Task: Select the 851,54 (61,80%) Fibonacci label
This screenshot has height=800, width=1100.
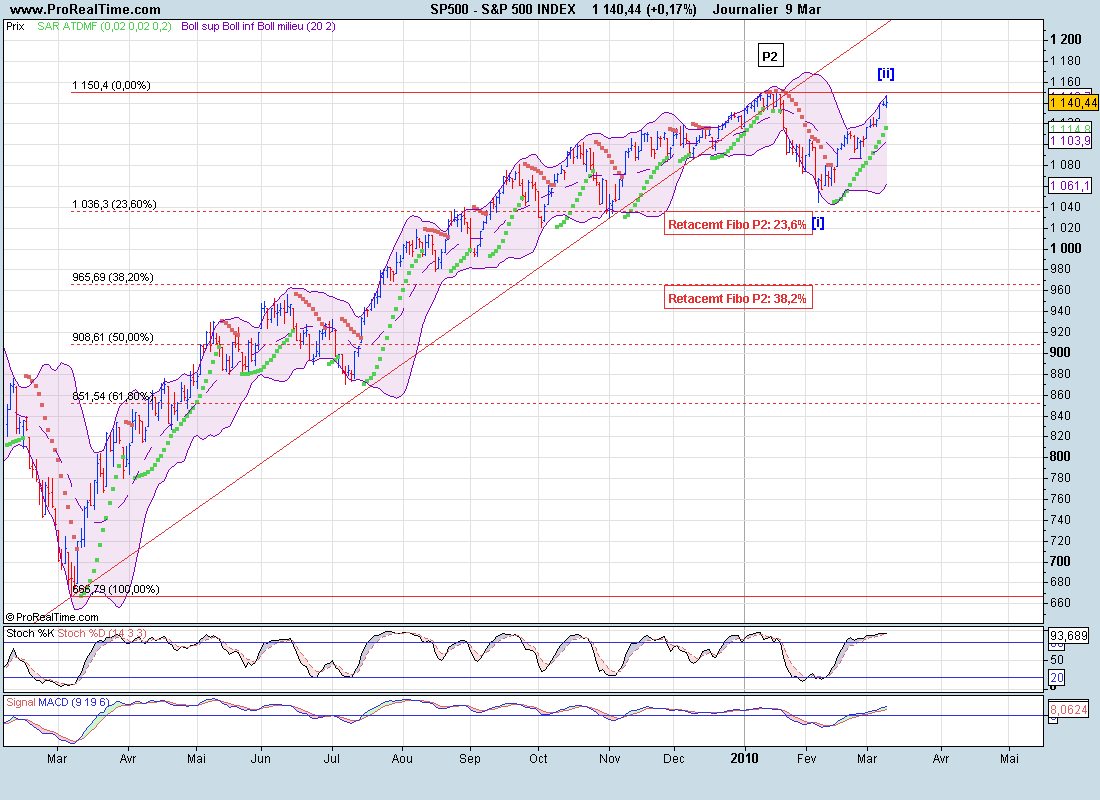Action: (112, 396)
